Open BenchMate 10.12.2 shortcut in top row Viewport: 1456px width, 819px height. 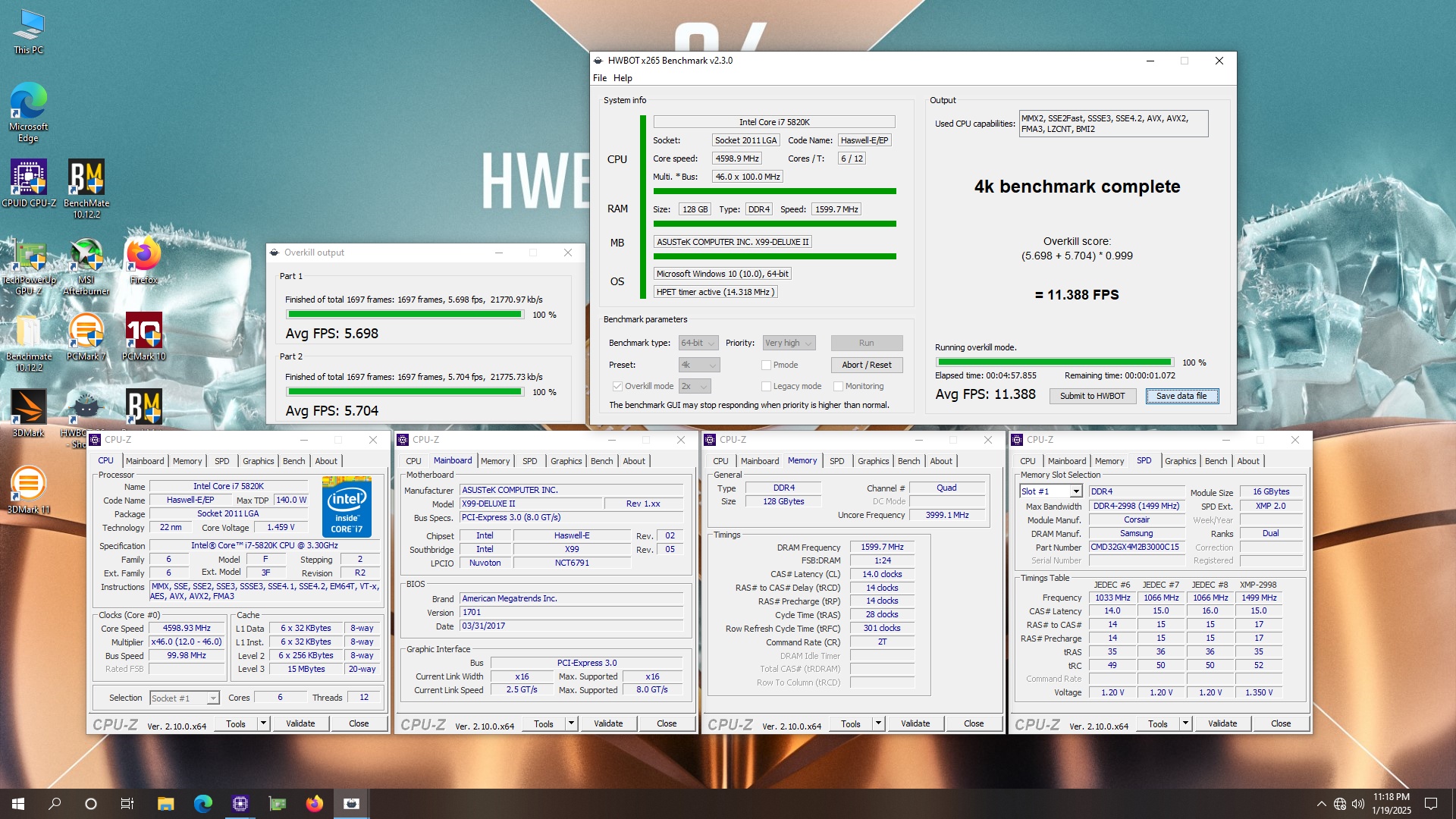(x=86, y=189)
